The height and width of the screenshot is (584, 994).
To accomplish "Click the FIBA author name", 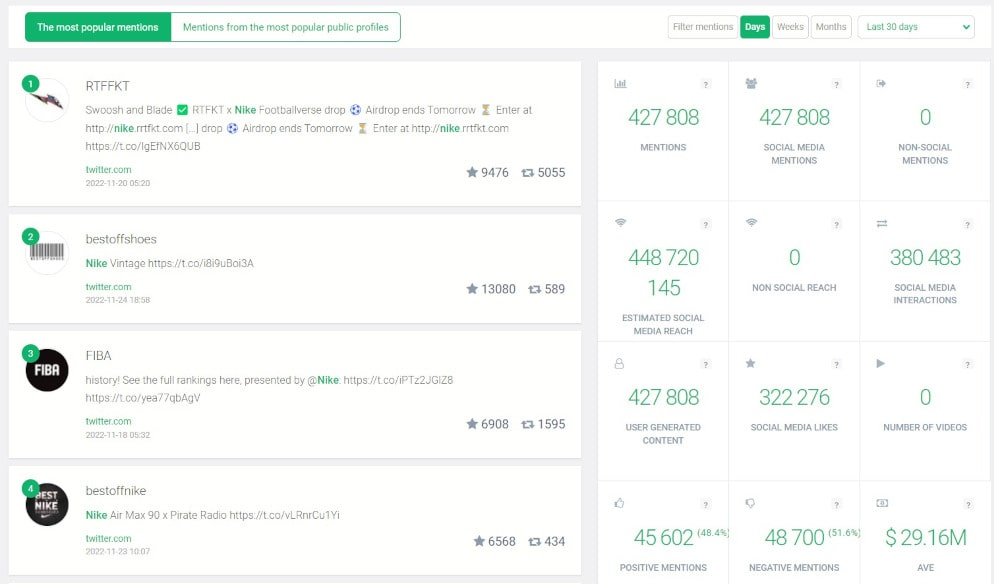I will (98, 356).
